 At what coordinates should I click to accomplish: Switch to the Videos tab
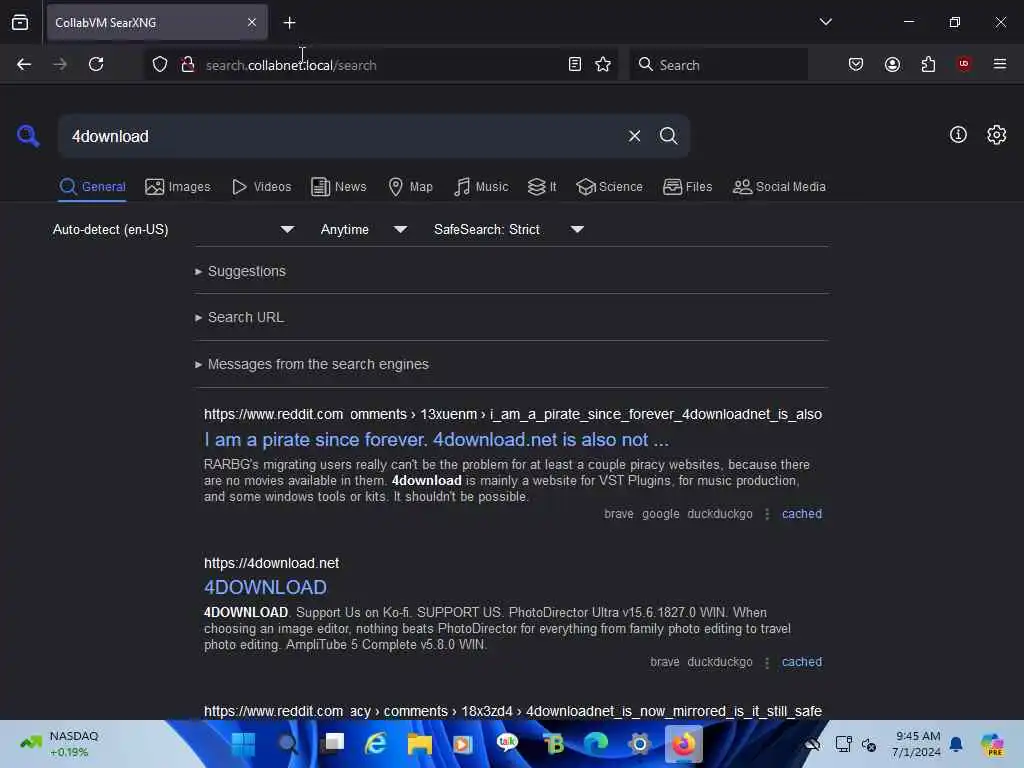pos(261,187)
